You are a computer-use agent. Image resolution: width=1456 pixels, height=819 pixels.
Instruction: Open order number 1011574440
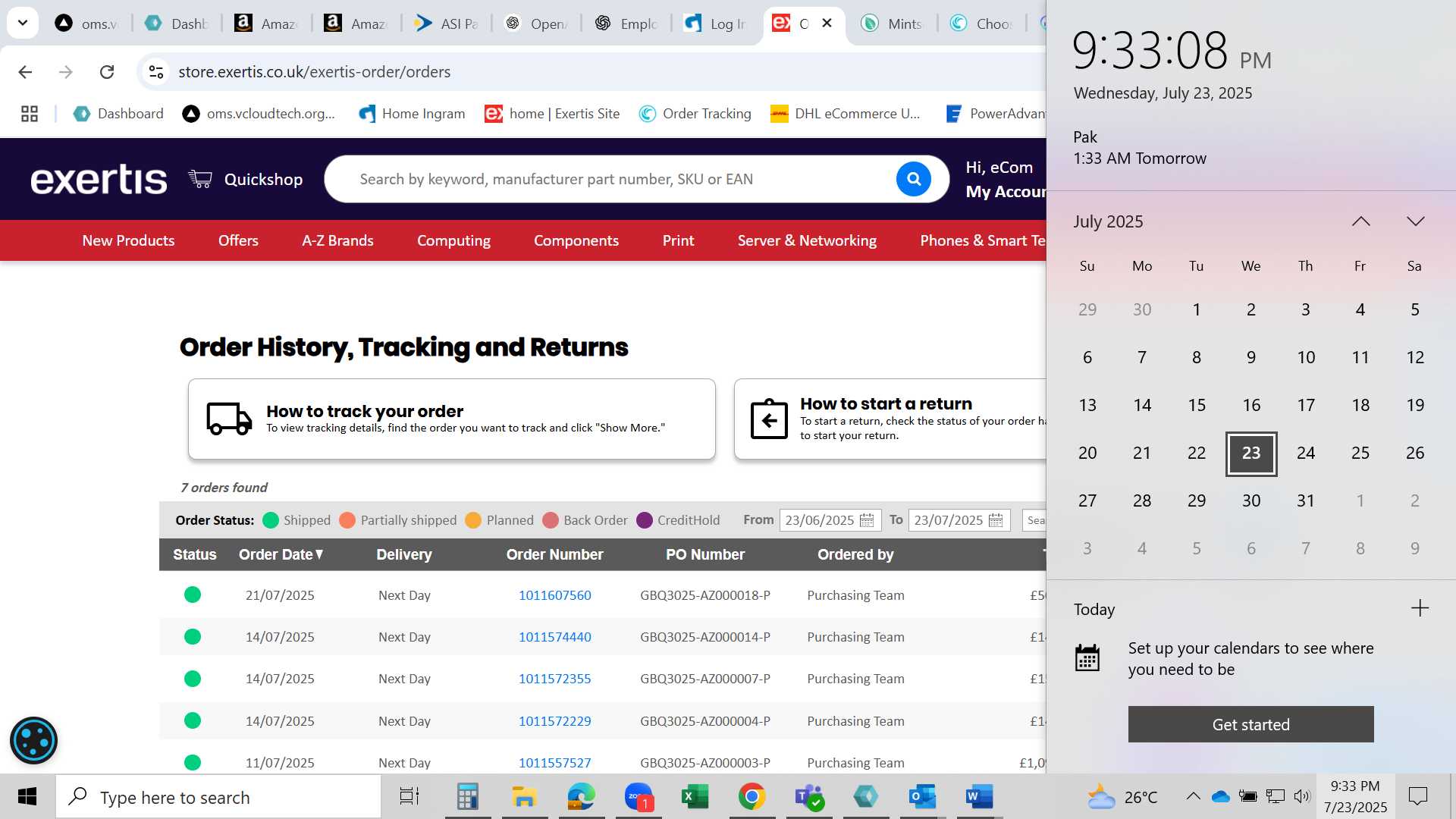555,637
